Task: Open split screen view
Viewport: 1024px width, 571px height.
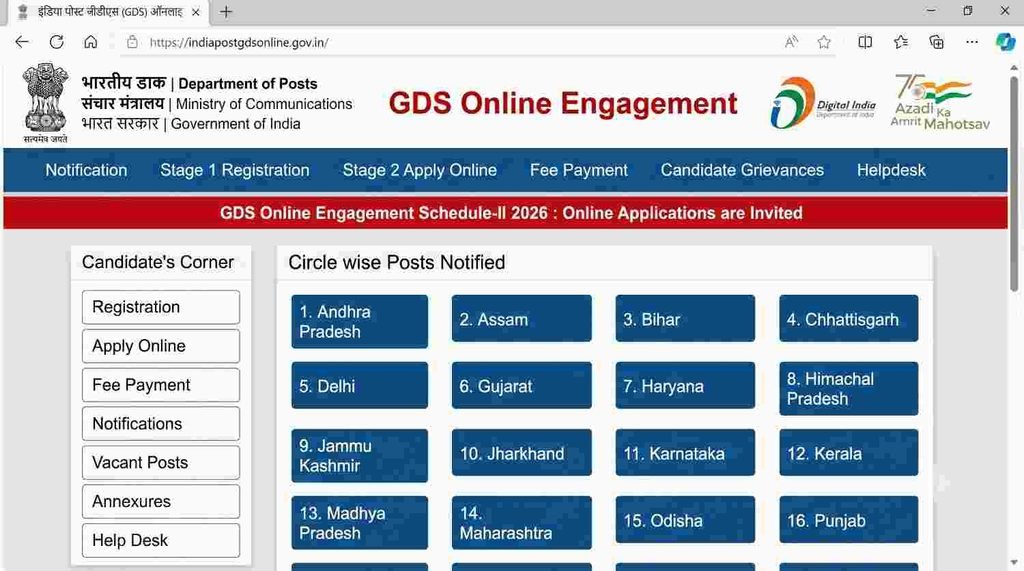Action: [x=865, y=42]
